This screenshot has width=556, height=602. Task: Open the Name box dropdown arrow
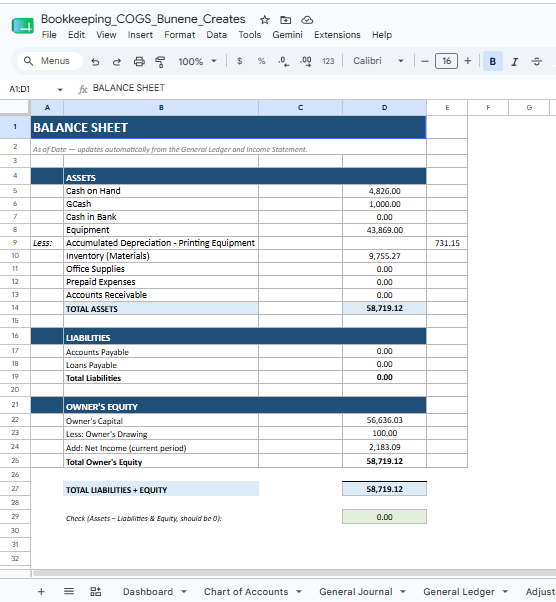[x=60, y=89]
